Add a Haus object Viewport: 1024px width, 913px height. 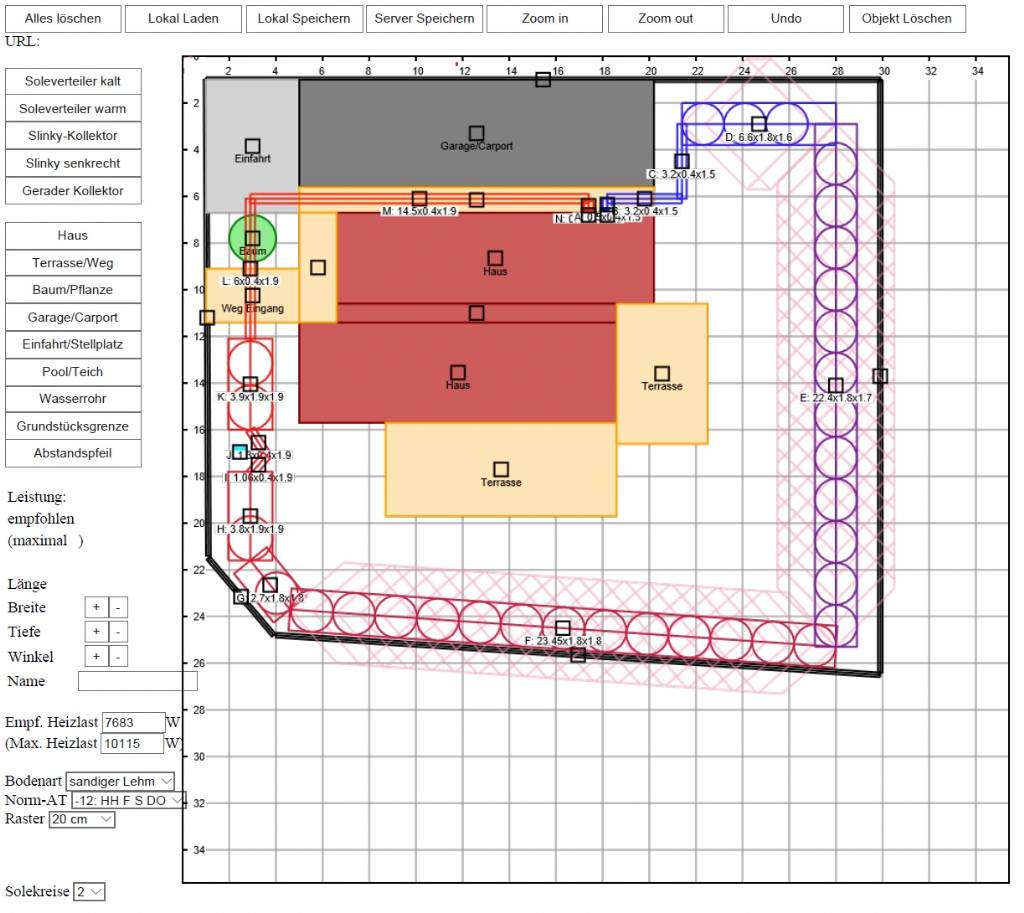point(73,236)
